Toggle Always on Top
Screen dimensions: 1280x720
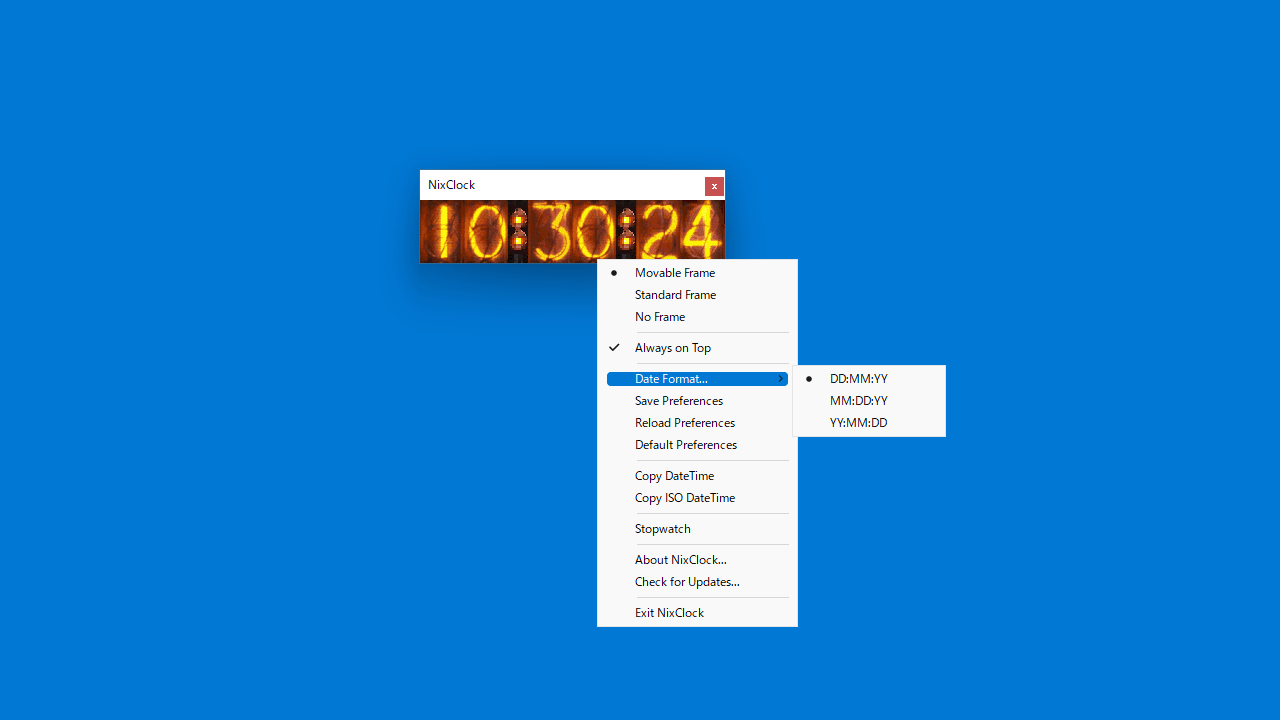tap(697, 348)
